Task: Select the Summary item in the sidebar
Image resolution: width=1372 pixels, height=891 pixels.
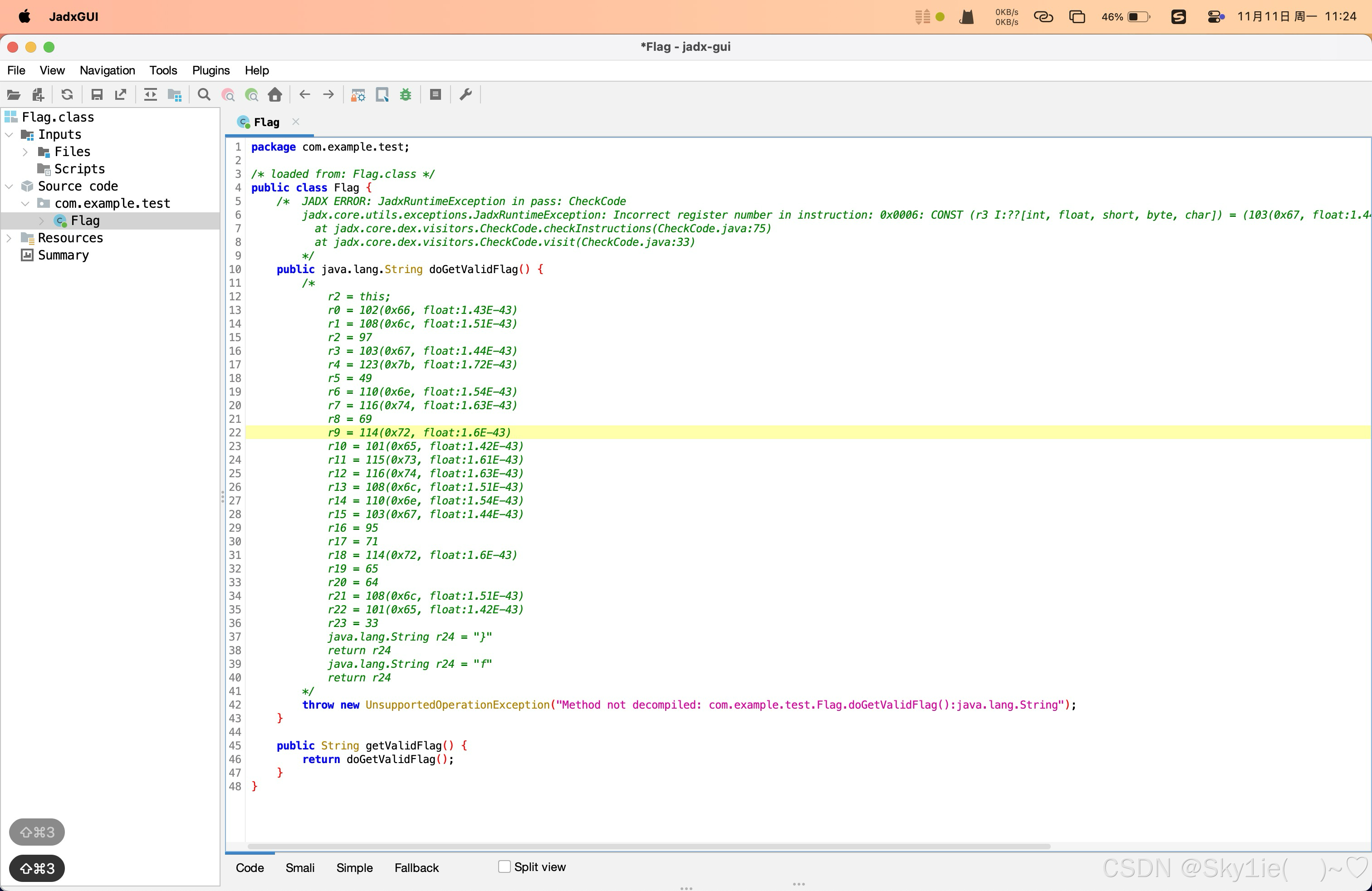Action: 64,255
